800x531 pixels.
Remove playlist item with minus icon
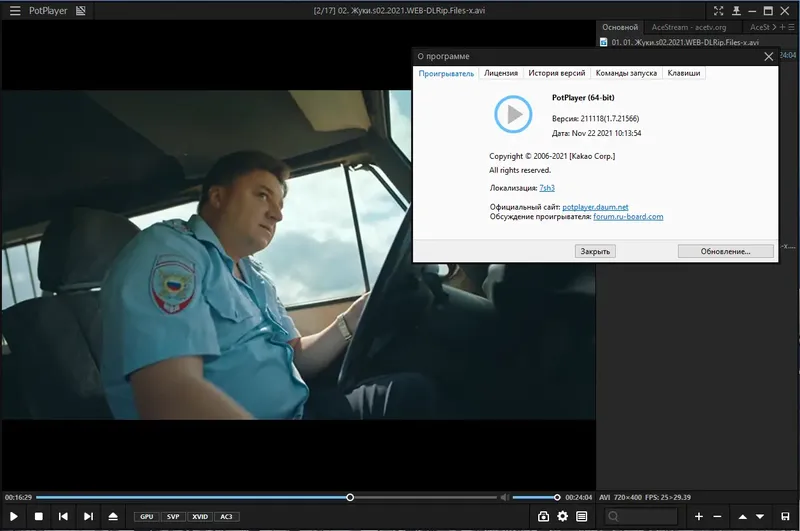coord(717,517)
